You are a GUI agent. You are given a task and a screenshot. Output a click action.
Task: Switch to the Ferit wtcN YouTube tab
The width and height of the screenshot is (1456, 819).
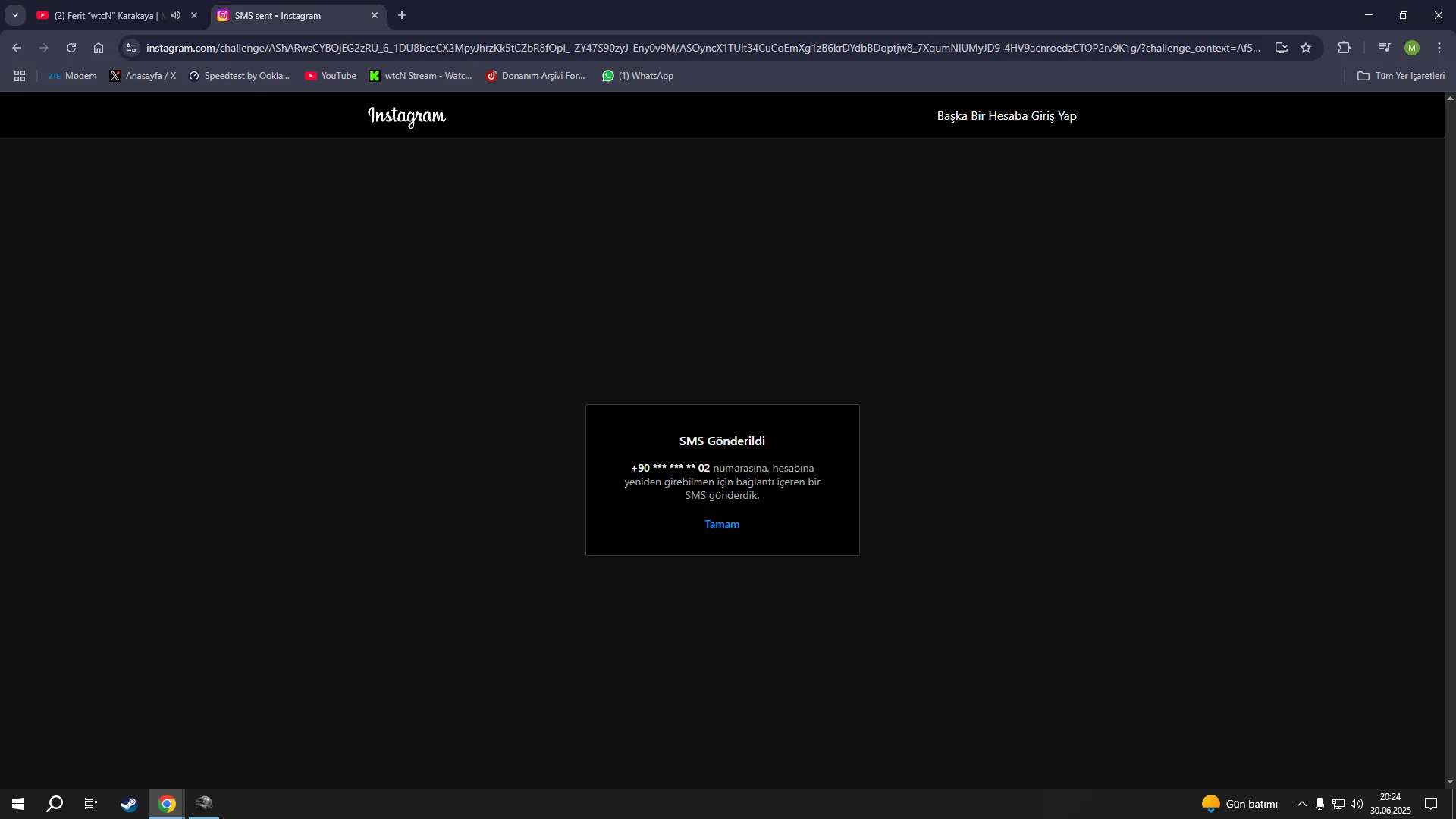click(106, 15)
